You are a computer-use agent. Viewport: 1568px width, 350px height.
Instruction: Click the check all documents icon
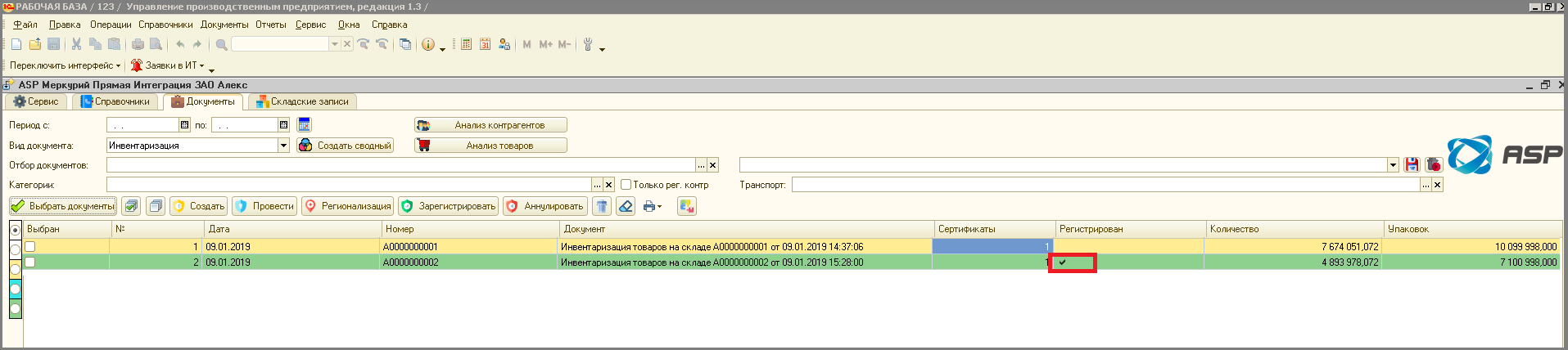(x=132, y=206)
